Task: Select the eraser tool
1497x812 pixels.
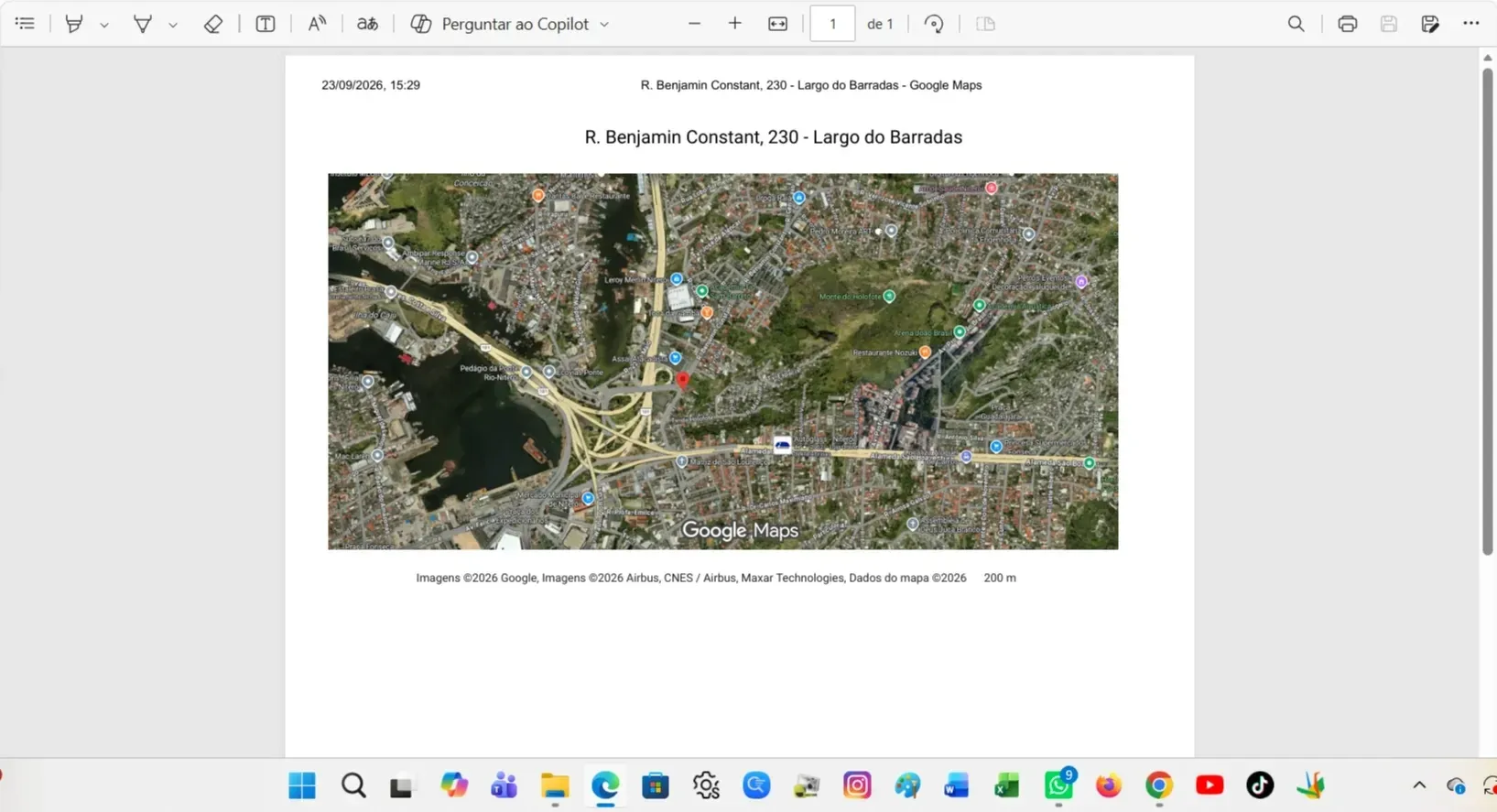Action: point(212,24)
